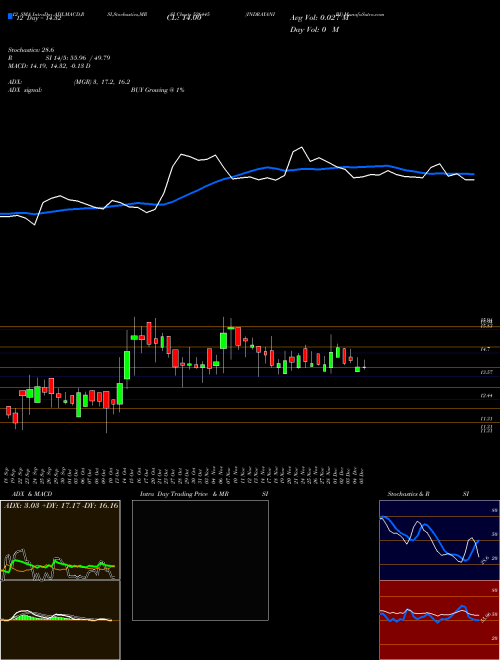Click the blue 12-day SMA legend square
This screenshot has width=500, height=660.
(x=10, y=16)
